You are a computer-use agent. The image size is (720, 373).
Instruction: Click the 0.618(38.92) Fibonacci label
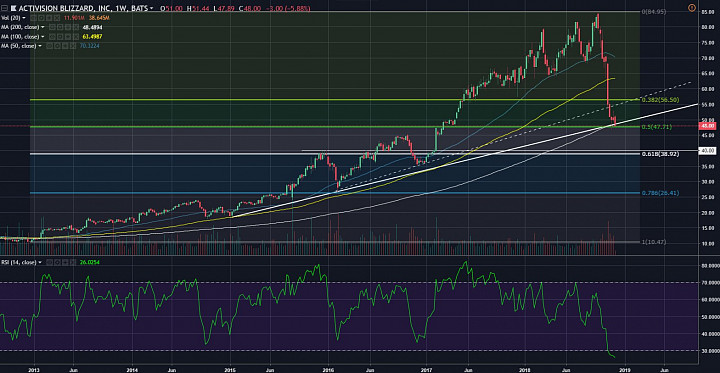pos(659,154)
